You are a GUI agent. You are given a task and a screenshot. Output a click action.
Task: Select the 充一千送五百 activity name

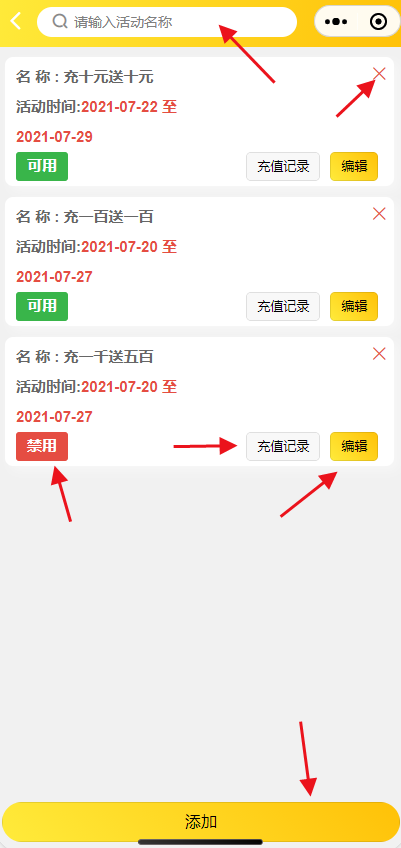pos(108,357)
